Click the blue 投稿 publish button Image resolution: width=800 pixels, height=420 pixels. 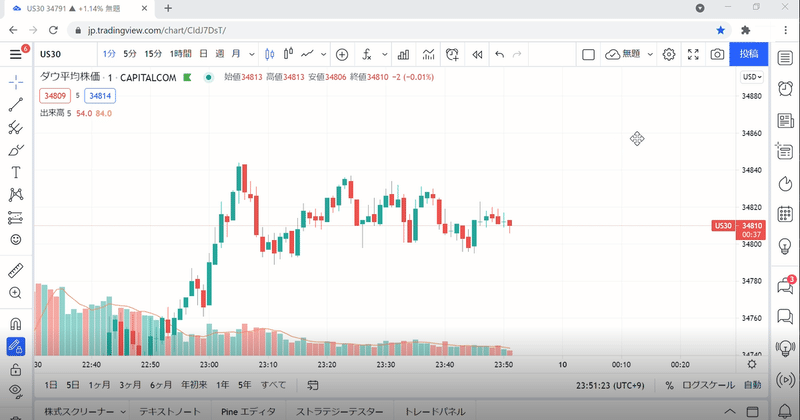(x=748, y=54)
